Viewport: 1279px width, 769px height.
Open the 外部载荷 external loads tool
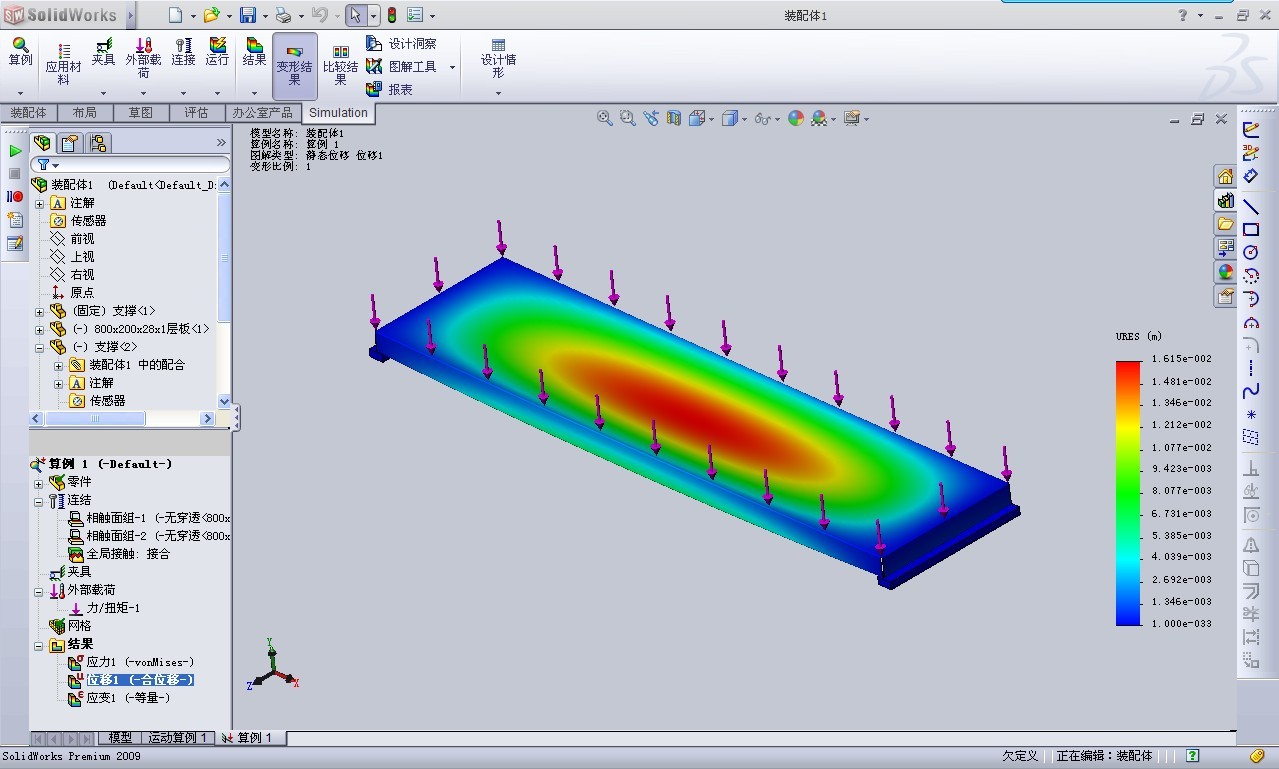[143, 58]
